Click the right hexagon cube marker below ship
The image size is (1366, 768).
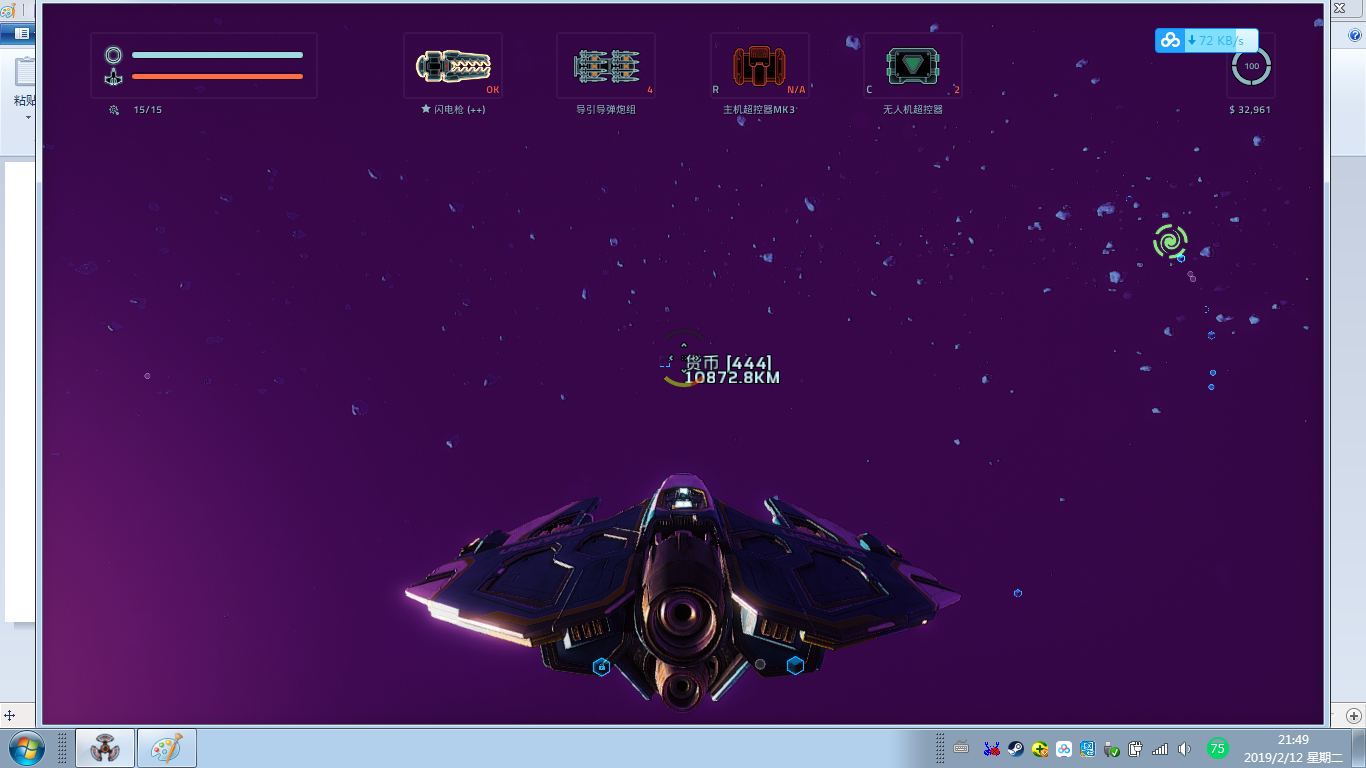[x=795, y=665]
